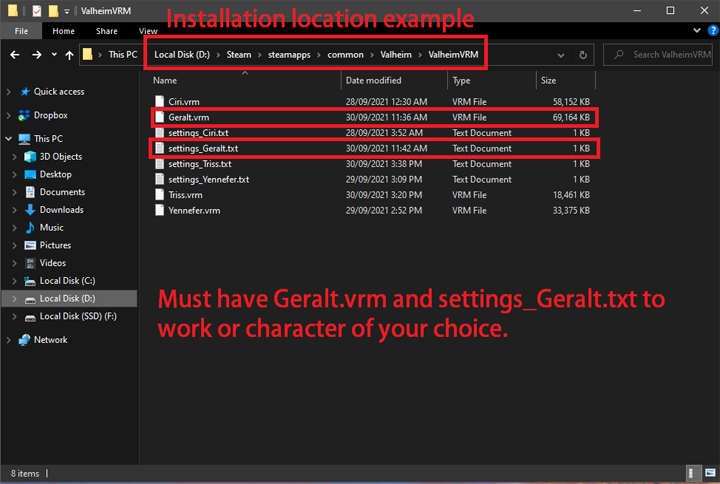The image size is (720, 484).
Task: Open the Downloads folder in sidebar
Action: pos(62,210)
